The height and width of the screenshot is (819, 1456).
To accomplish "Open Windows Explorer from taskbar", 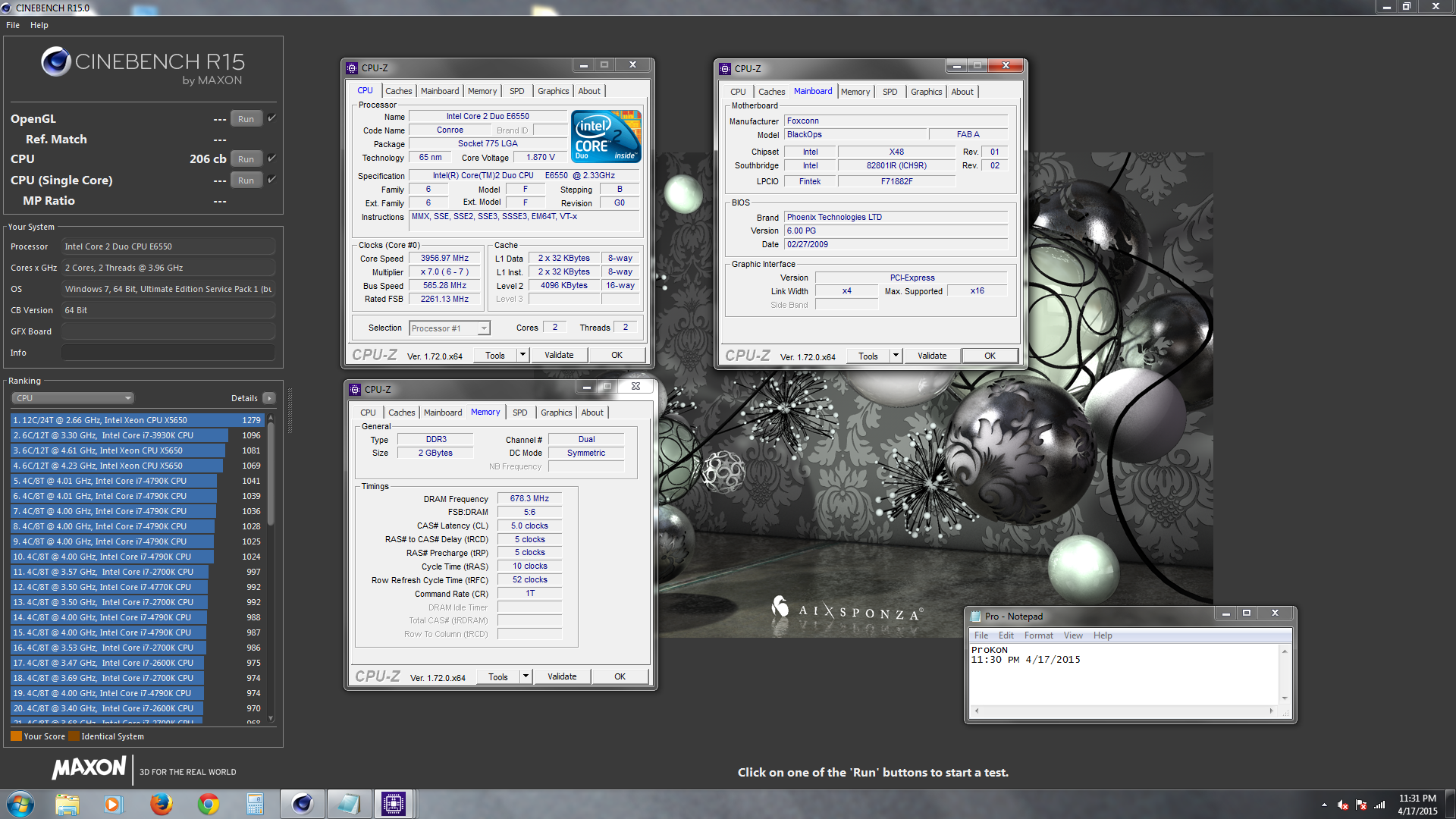I will coord(67,804).
